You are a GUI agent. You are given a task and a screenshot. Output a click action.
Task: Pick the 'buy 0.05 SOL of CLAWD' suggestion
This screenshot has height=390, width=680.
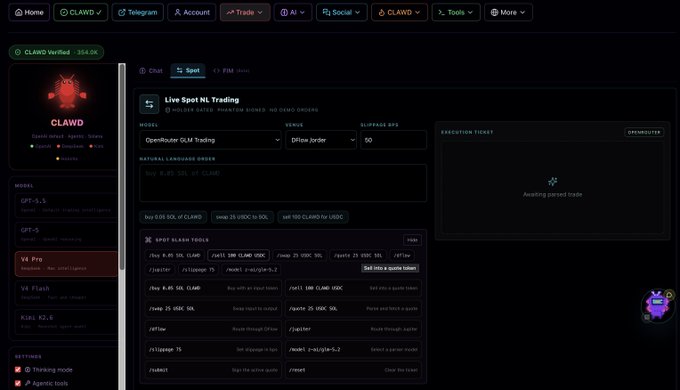173,217
